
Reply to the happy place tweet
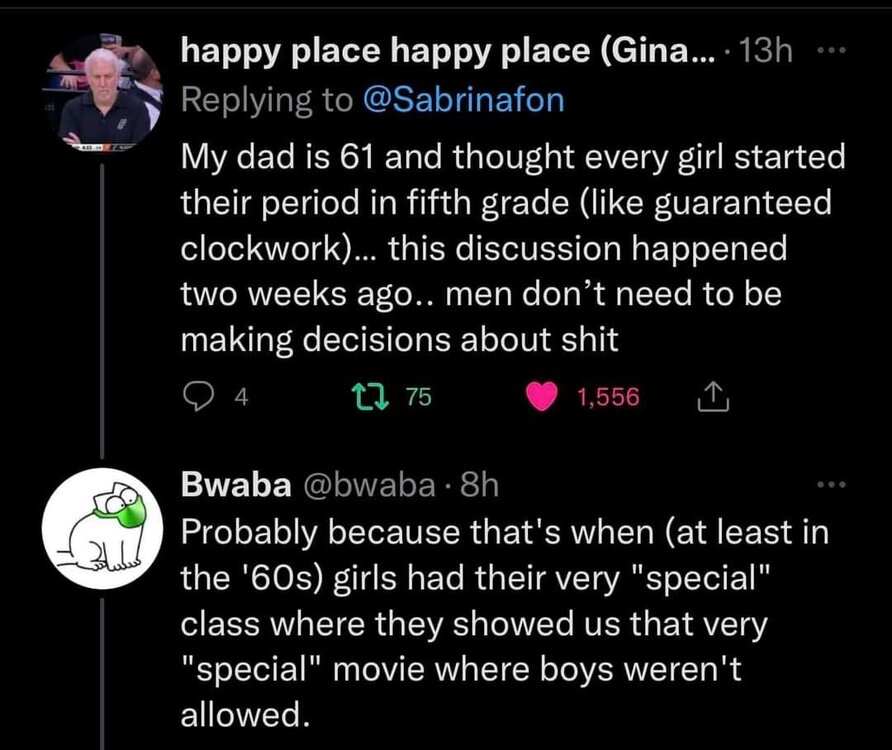click(194, 397)
